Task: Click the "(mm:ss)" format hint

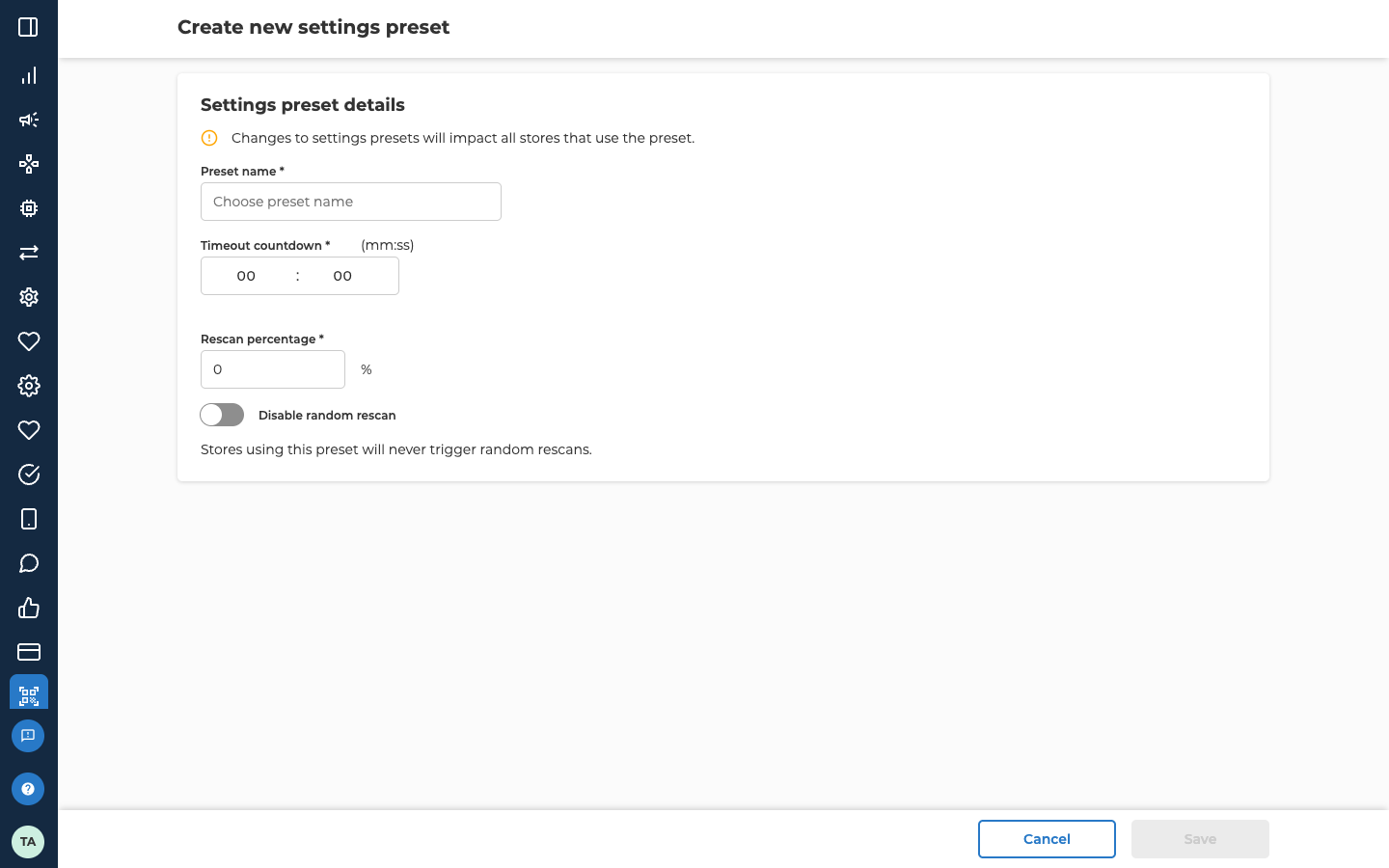Action: [387, 245]
